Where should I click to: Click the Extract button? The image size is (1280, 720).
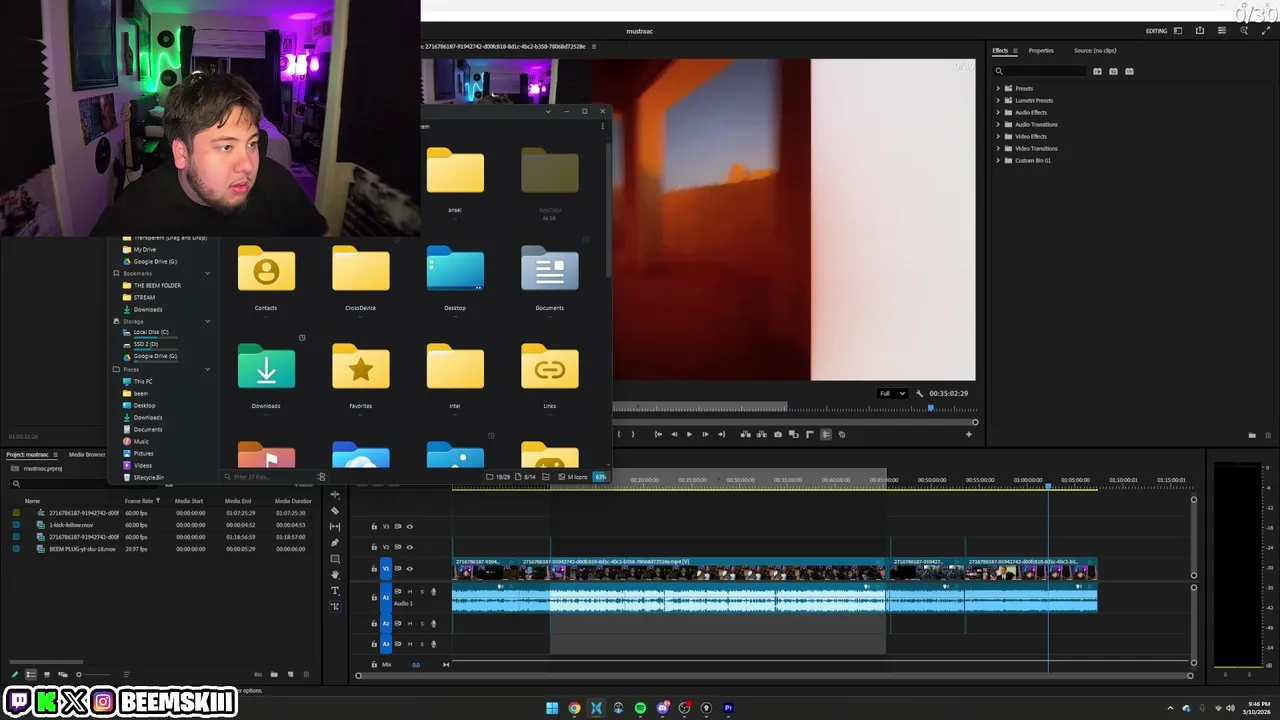(762, 434)
